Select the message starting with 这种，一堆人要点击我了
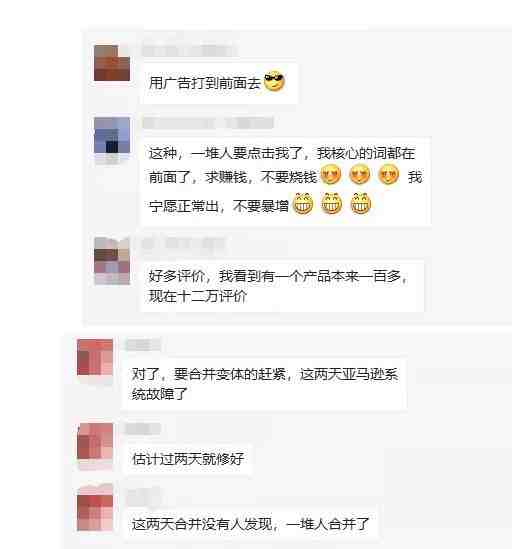The width and height of the screenshot is (512, 549). pos(285,181)
